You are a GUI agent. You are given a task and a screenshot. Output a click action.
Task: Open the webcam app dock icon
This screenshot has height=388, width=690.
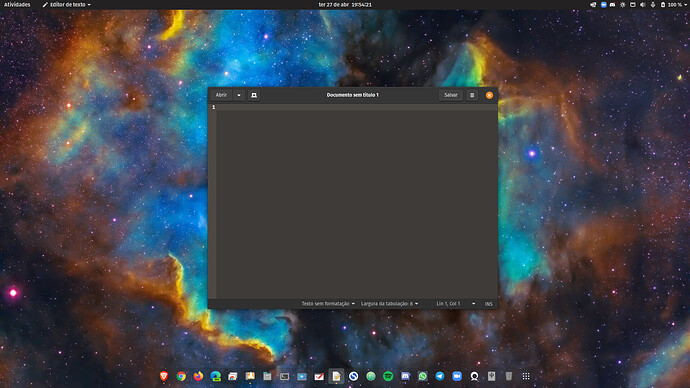point(474,376)
